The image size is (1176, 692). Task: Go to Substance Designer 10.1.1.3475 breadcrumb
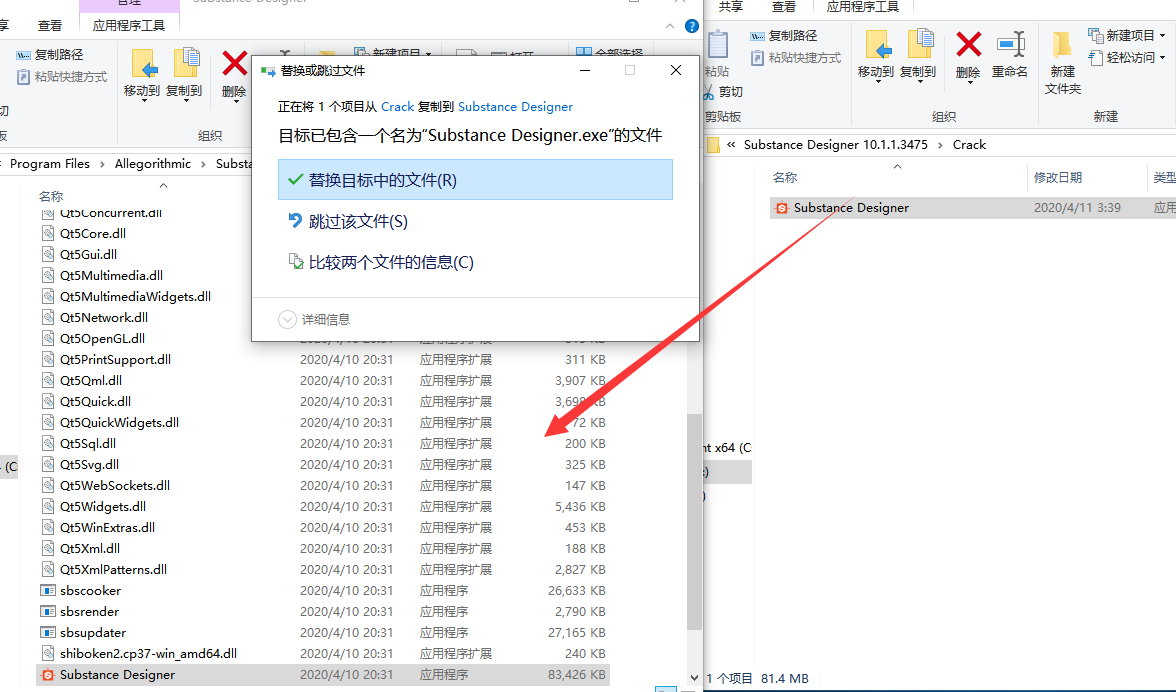tap(836, 145)
